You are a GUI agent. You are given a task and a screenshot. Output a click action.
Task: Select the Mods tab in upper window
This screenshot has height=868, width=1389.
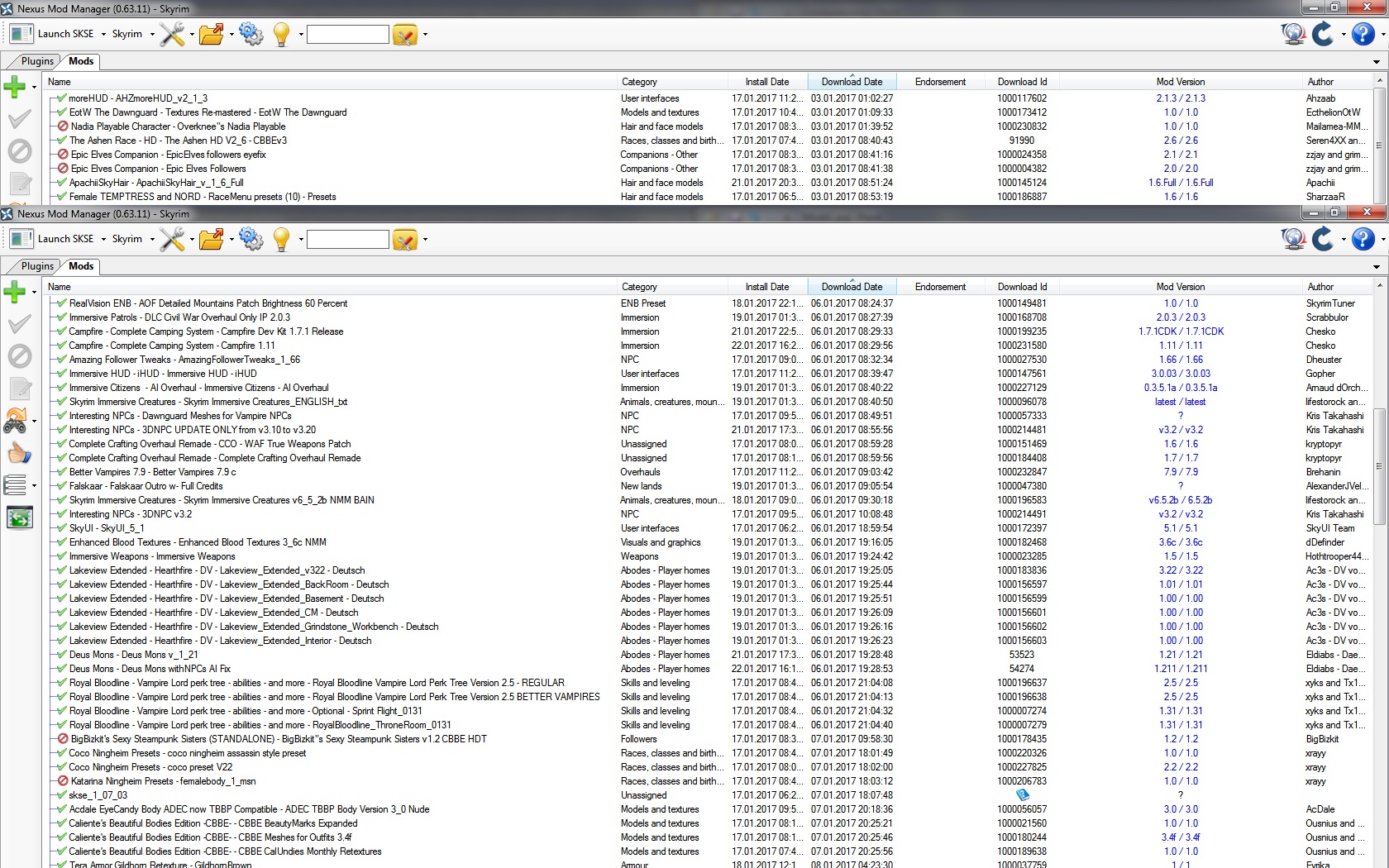[x=81, y=61]
